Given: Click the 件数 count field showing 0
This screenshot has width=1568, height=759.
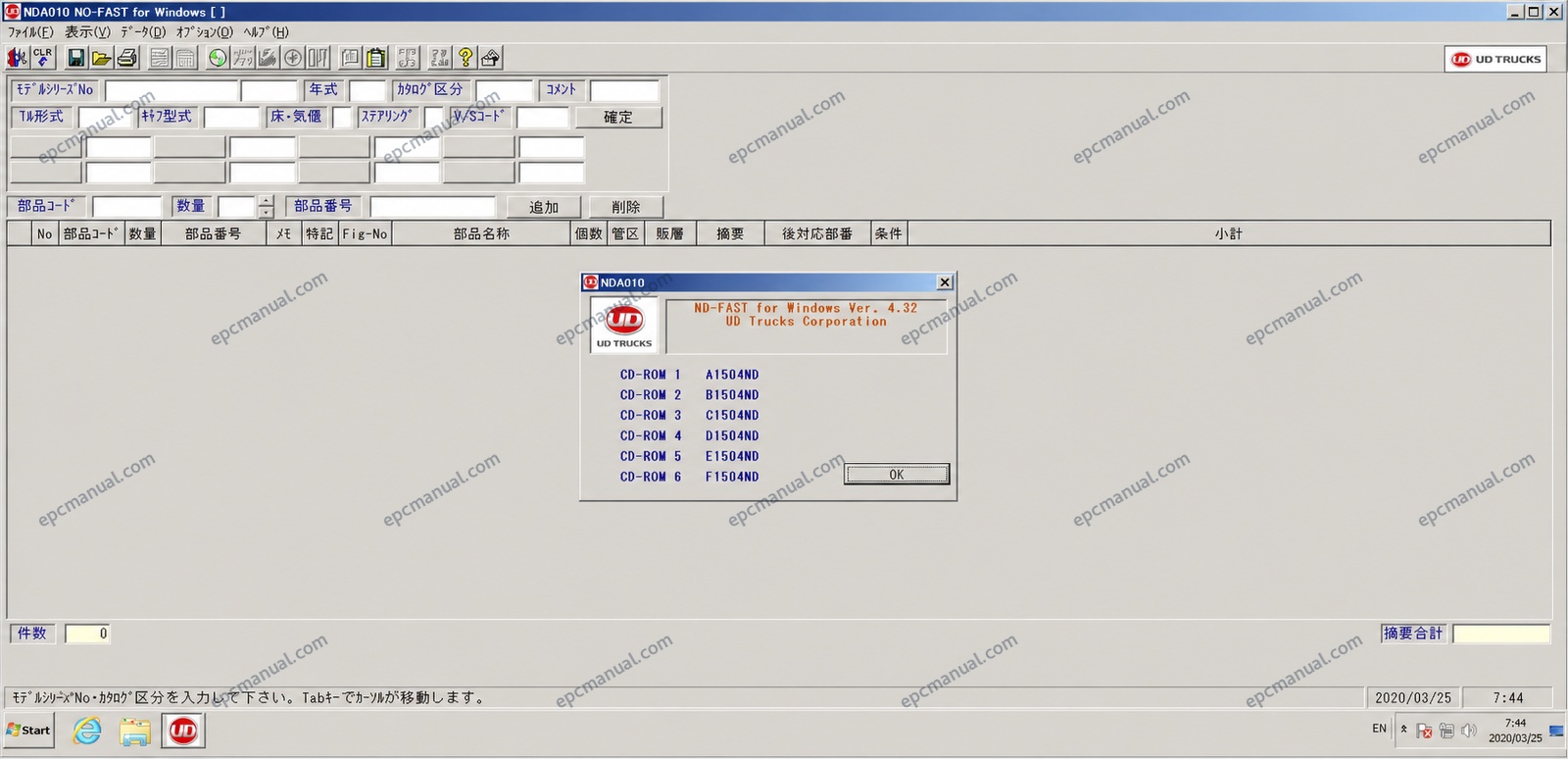Looking at the screenshot, I should [x=87, y=633].
